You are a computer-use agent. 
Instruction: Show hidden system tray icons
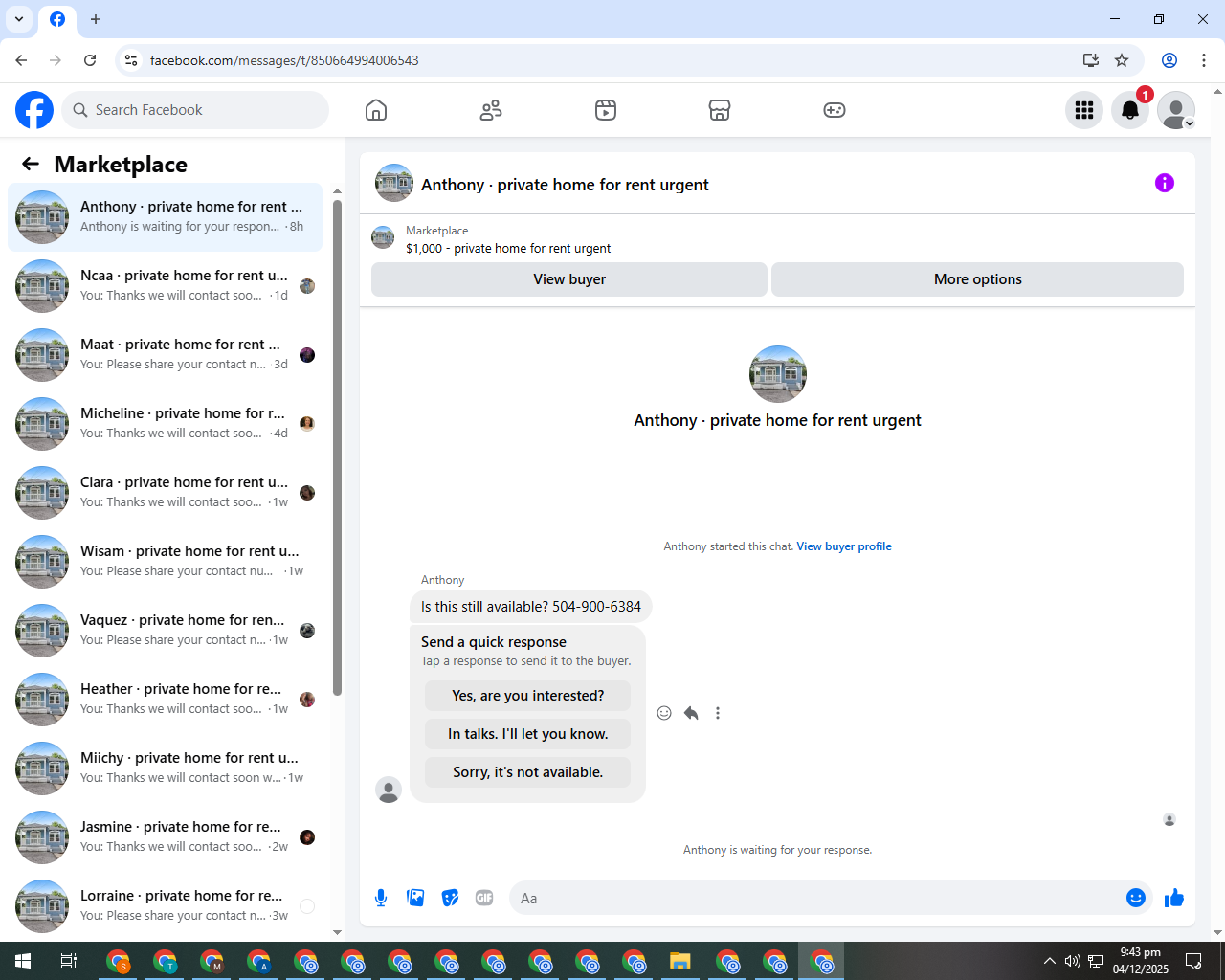[x=1049, y=961]
